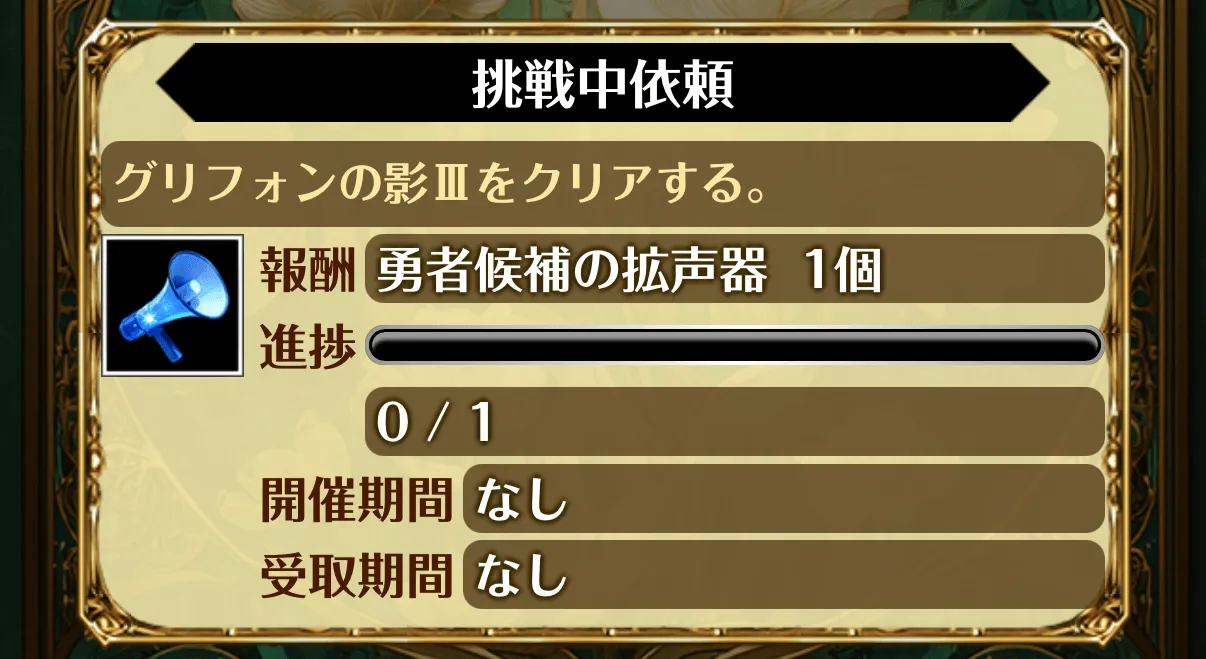The image size is (1206, 659).
Task: Tap the 0 / 1 progress counter field
Action: [735, 420]
